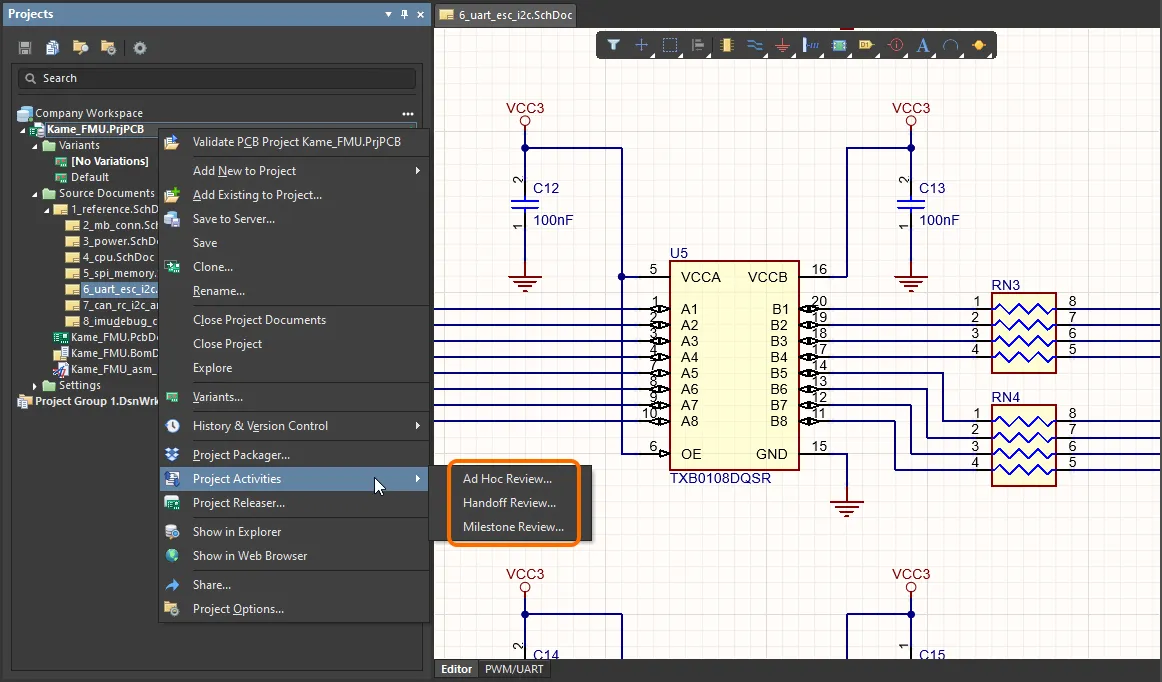Select the rectangle selection tool icon
1162x682 pixels.
click(670, 45)
